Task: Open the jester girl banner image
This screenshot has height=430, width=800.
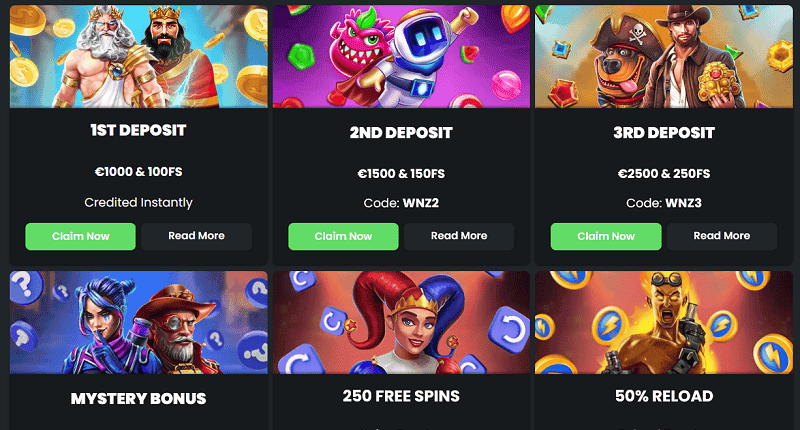Action: pos(402,322)
